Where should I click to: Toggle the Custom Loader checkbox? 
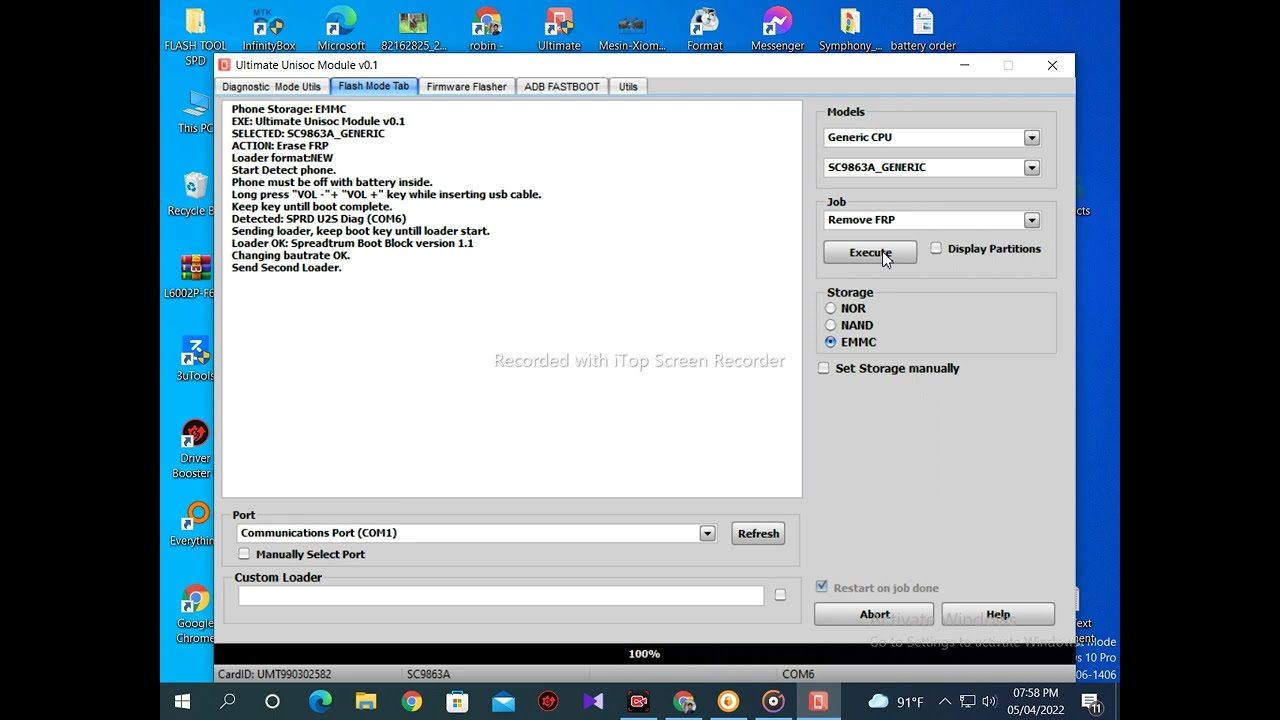(780, 595)
